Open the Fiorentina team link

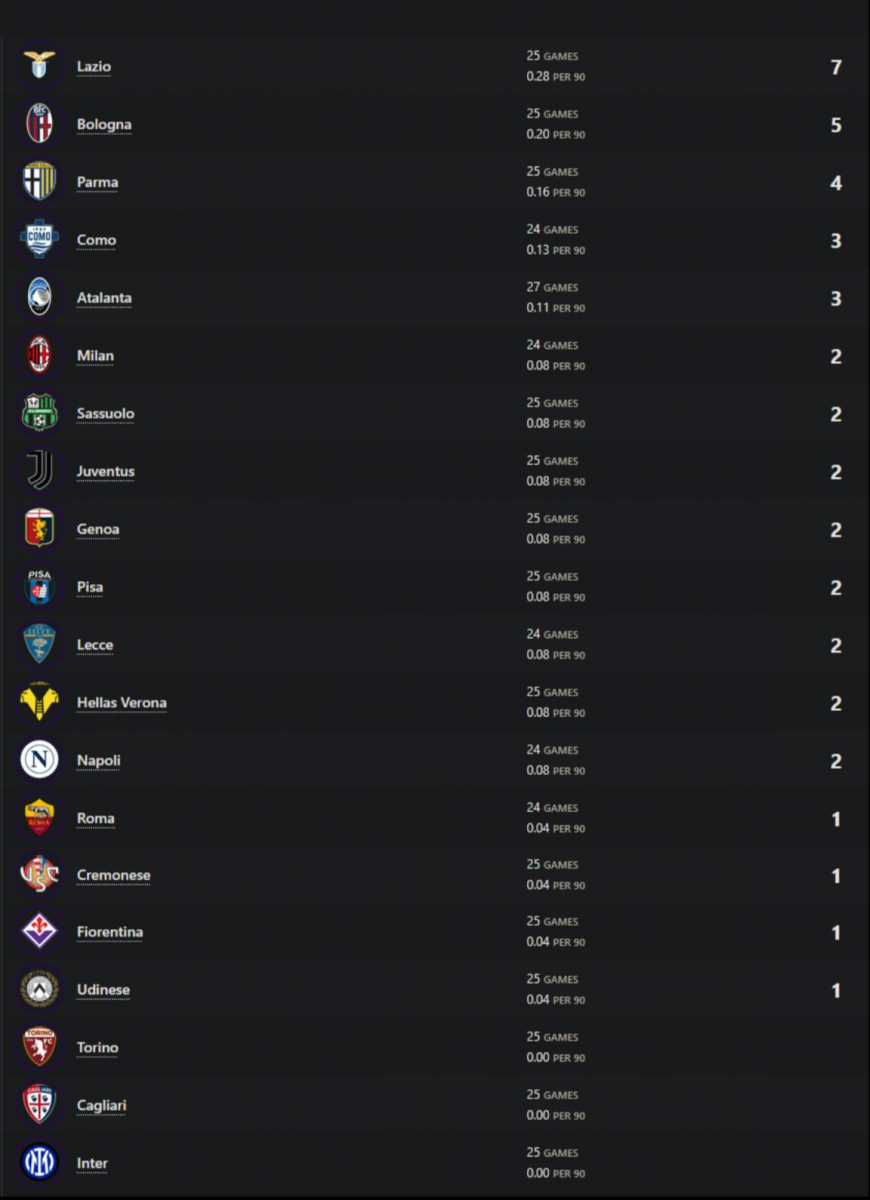[110, 932]
